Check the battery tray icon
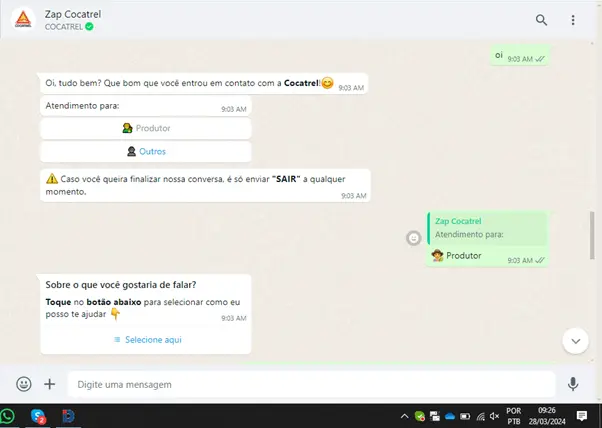602x428 pixels. click(x=465, y=416)
